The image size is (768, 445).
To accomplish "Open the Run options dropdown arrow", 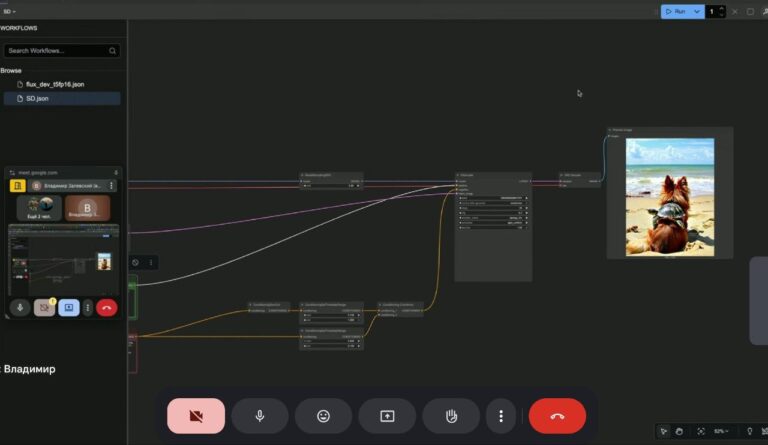I will pos(697,11).
